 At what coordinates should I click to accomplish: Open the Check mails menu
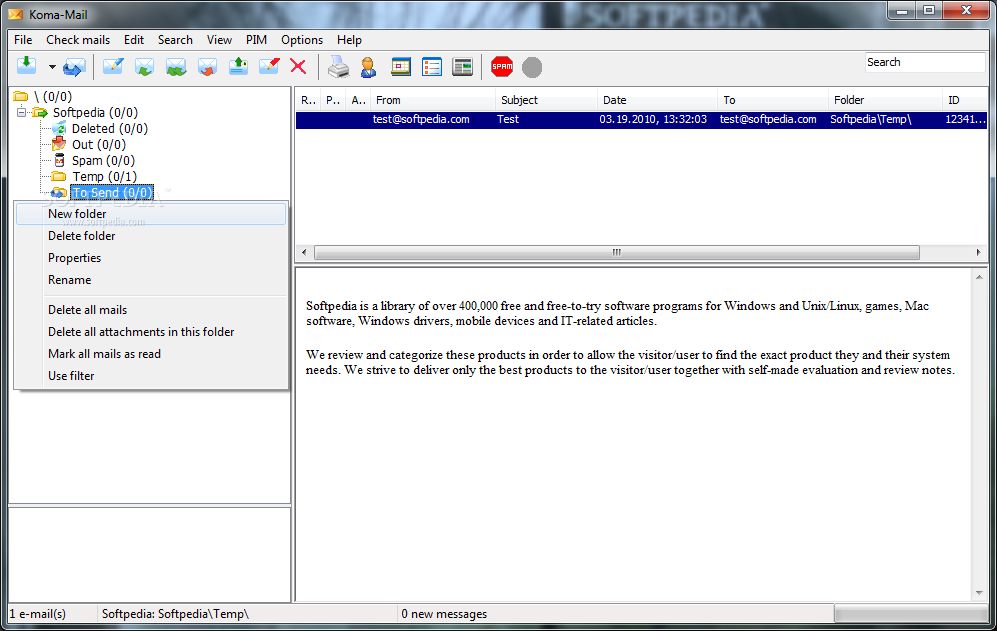pos(78,39)
